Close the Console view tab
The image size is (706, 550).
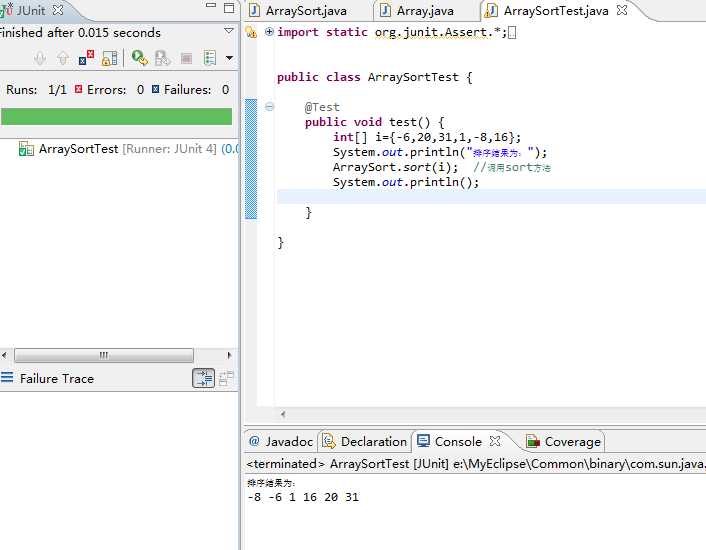[x=494, y=441]
